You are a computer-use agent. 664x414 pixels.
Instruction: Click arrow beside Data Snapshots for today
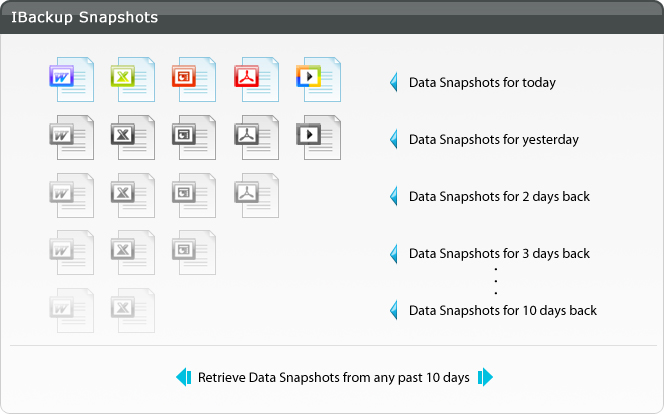click(394, 82)
